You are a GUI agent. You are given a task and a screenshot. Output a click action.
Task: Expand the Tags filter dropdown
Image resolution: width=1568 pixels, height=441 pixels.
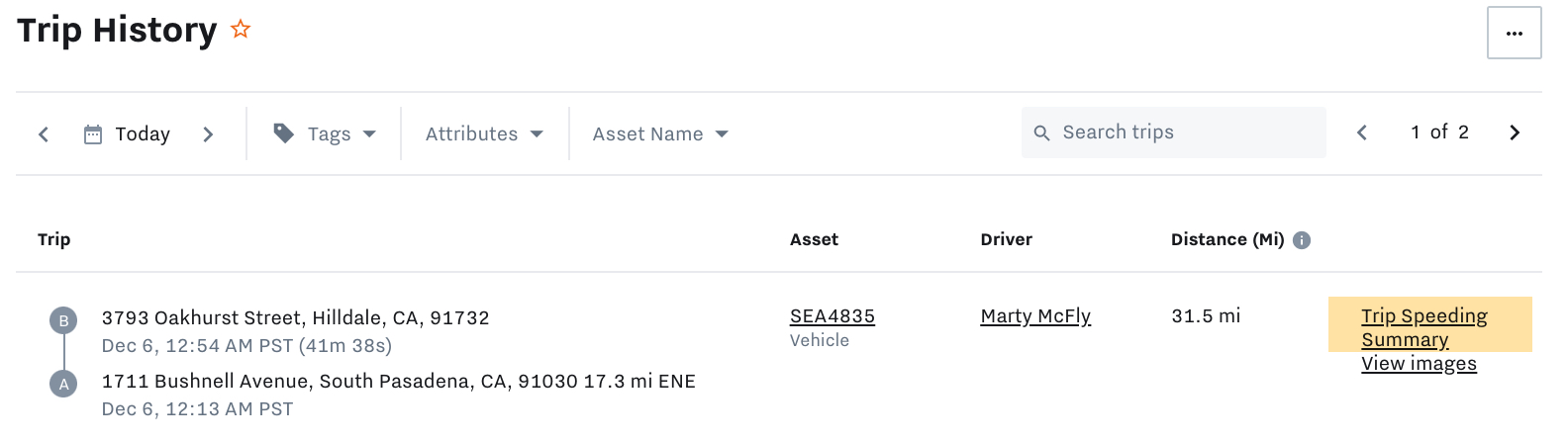coord(326,133)
